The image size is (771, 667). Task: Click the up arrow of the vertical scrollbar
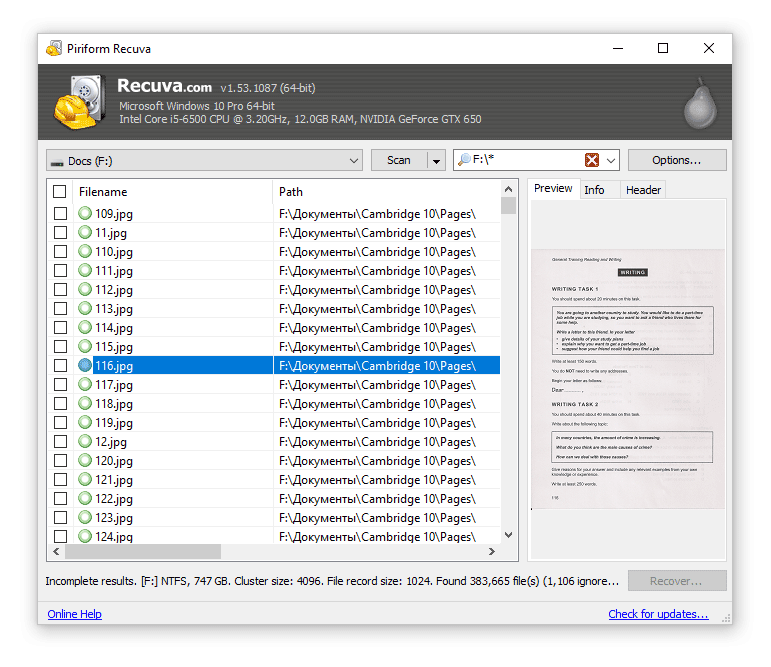[x=508, y=189]
